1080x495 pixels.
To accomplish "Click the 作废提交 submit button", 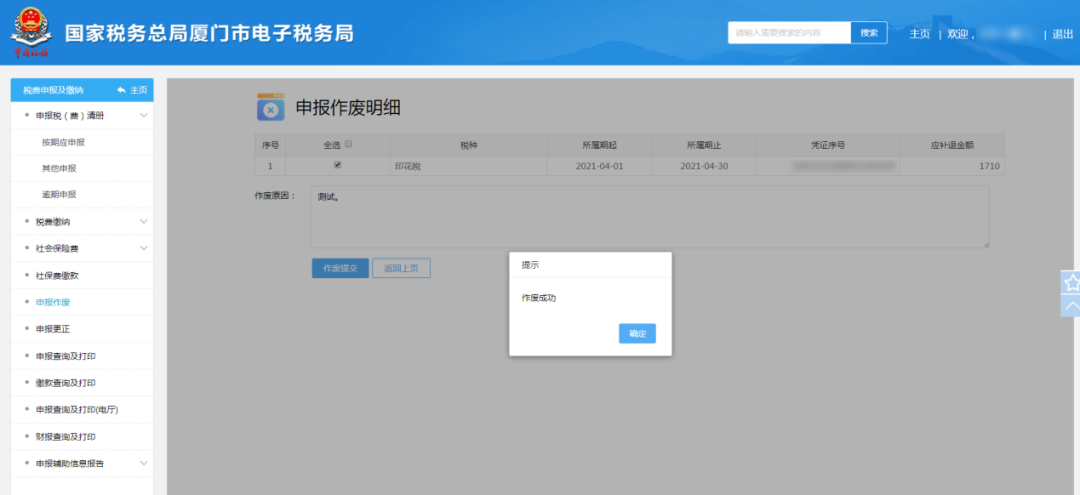I will click(340, 268).
